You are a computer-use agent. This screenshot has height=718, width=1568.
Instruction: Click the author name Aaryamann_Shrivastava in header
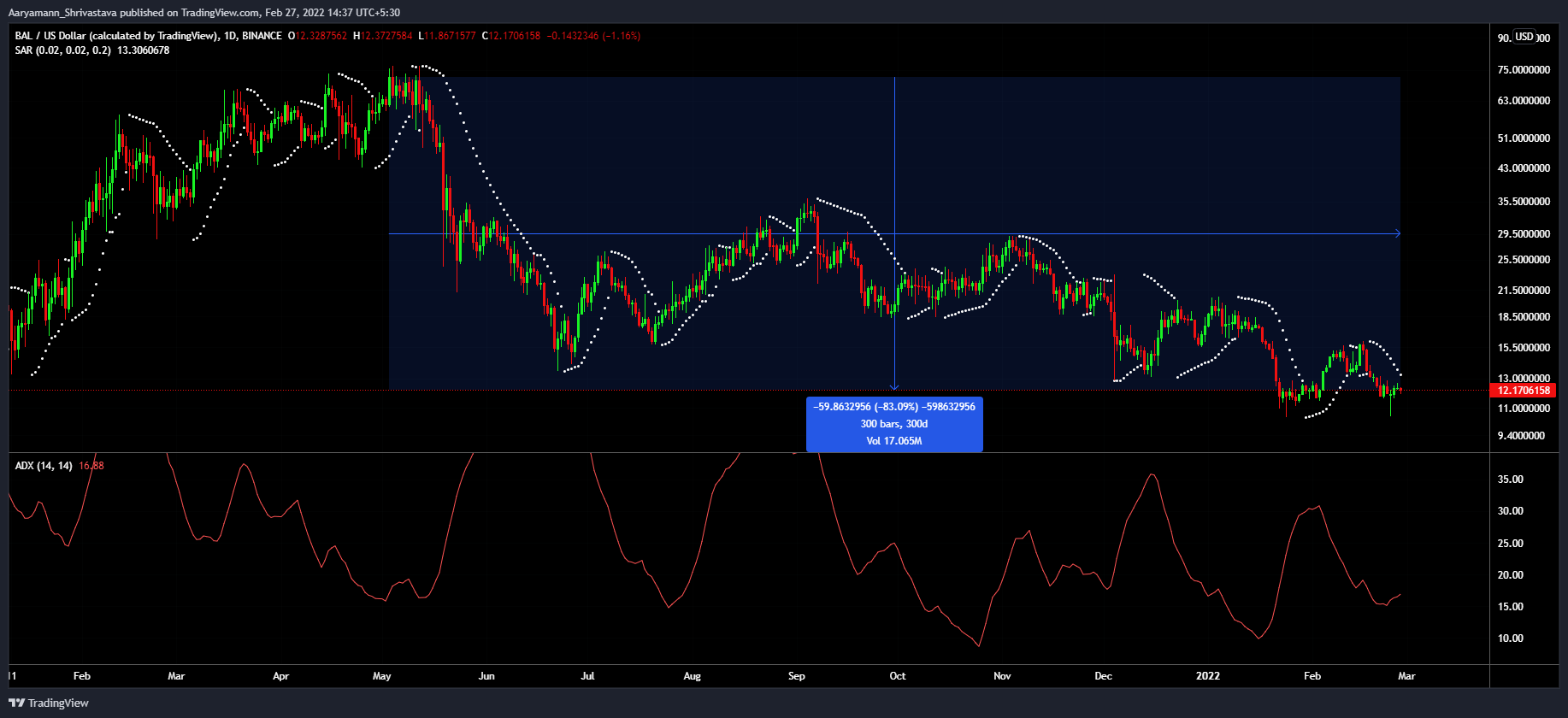[63, 13]
